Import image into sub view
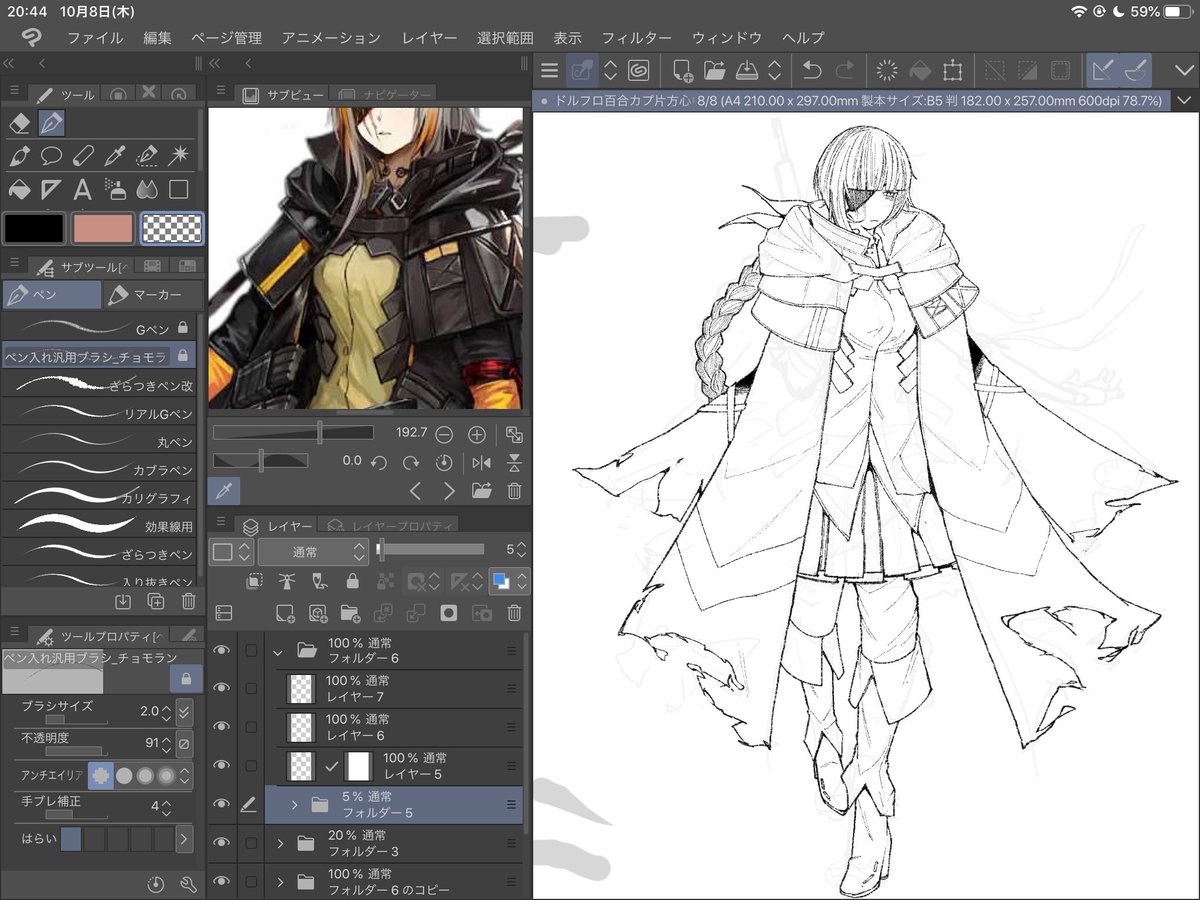Viewport: 1200px width, 900px height. [482, 491]
